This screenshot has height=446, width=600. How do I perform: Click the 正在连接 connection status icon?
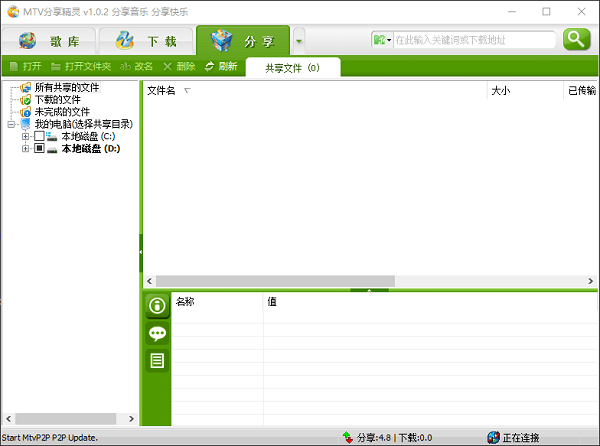click(494, 438)
